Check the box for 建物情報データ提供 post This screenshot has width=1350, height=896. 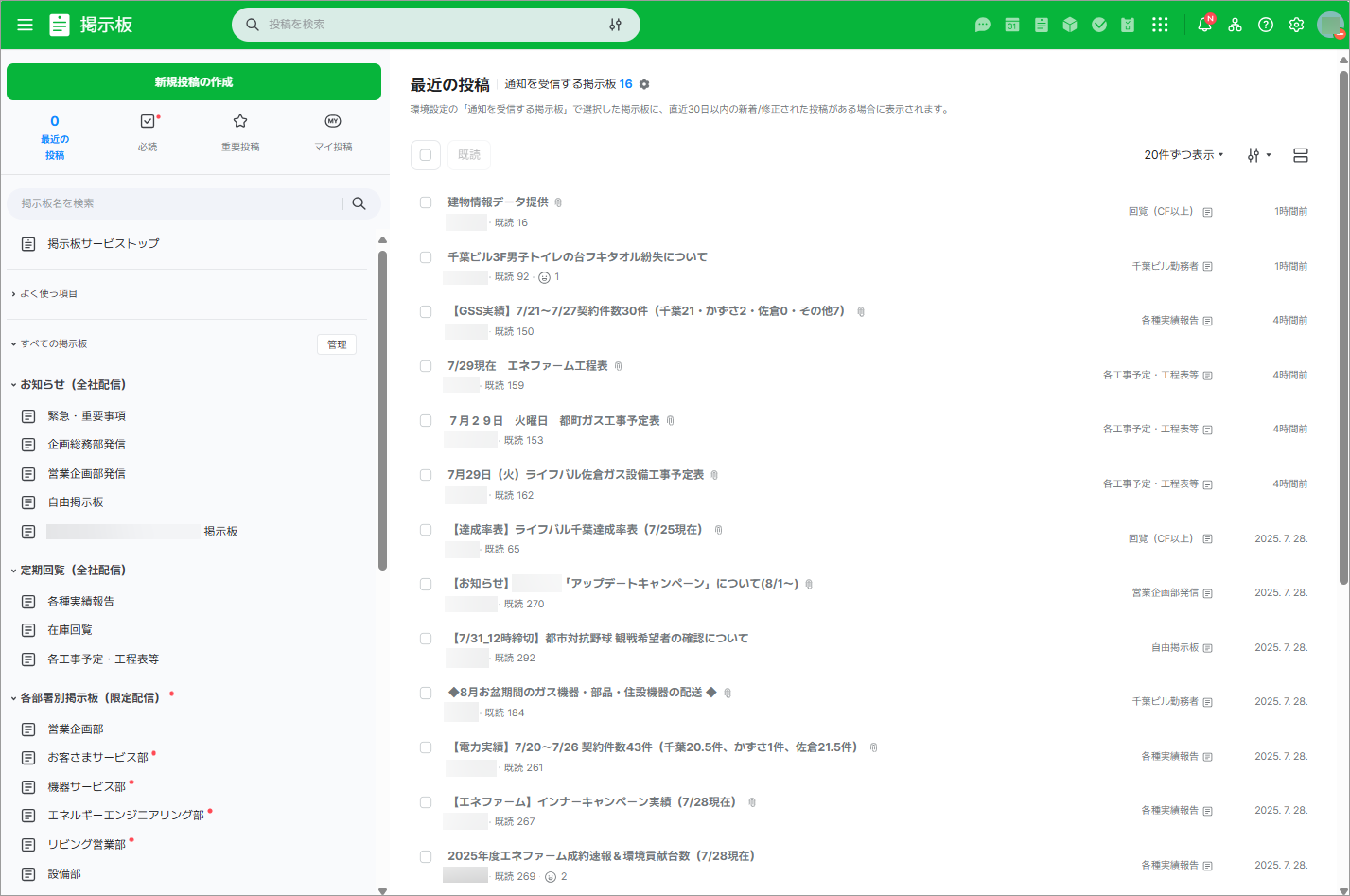tap(426, 202)
